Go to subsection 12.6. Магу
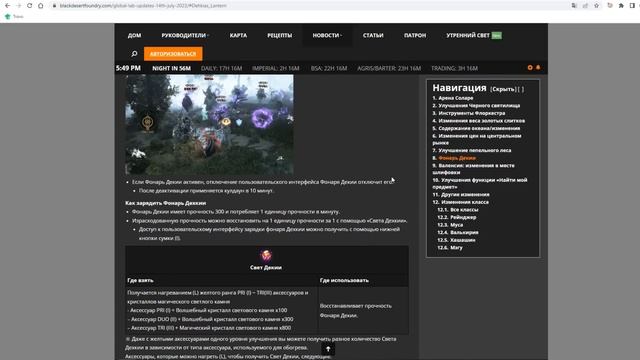 pyautogui.click(x=450, y=248)
